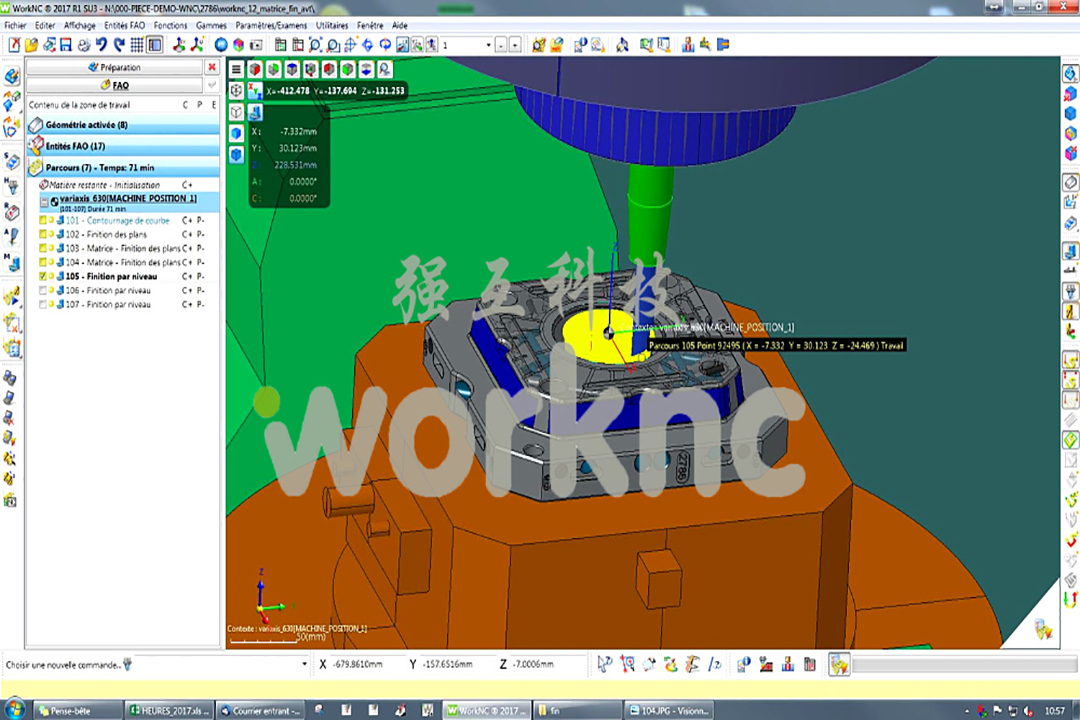This screenshot has width=1080, height=720.
Task: Click the multicolor cube rendering icon
Action: 238,45
